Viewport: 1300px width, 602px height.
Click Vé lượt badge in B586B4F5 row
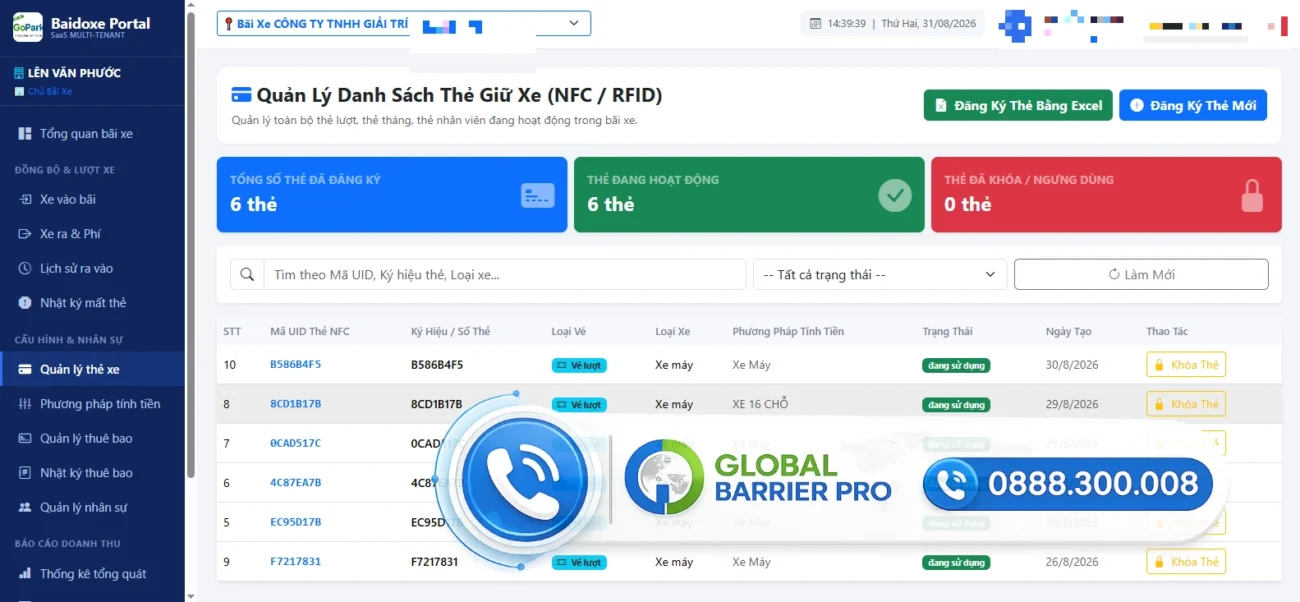[x=579, y=365]
